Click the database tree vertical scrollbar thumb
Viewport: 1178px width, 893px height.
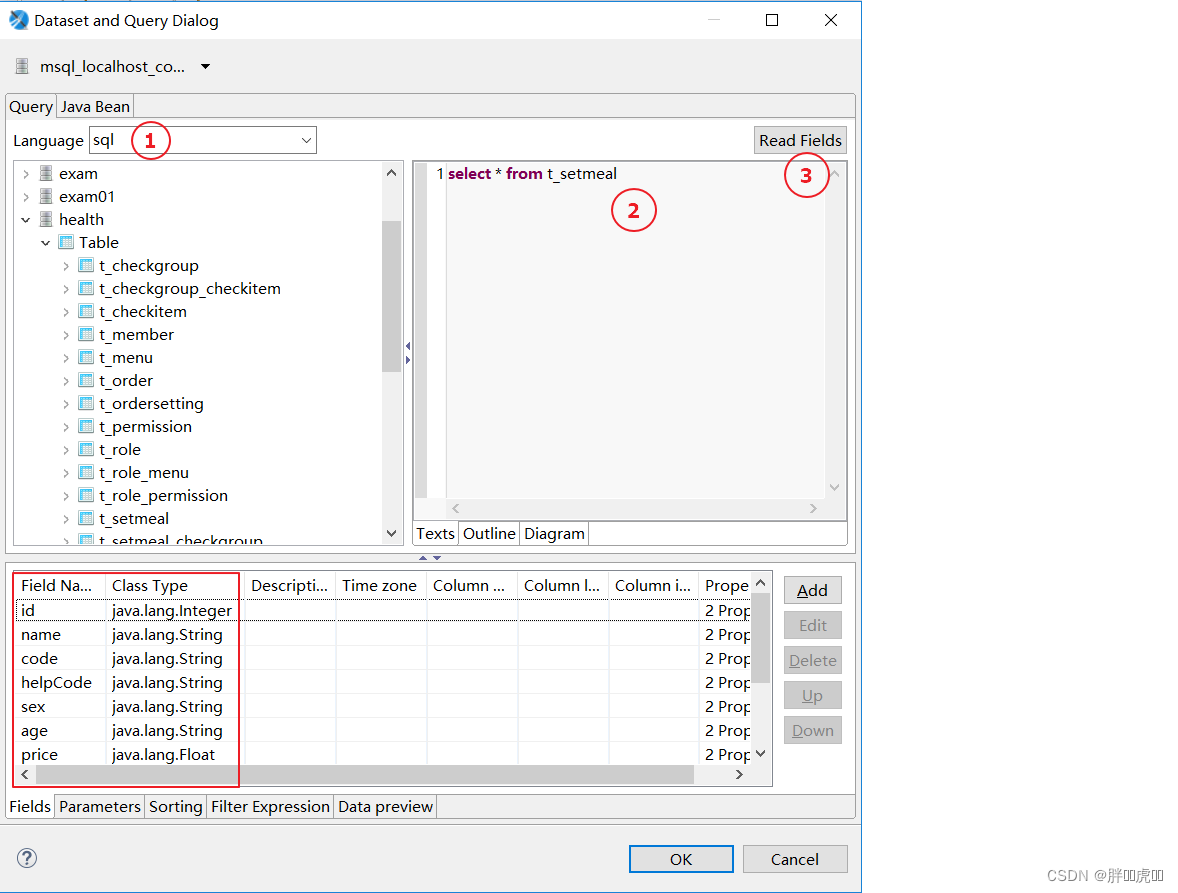(x=391, y=296)
